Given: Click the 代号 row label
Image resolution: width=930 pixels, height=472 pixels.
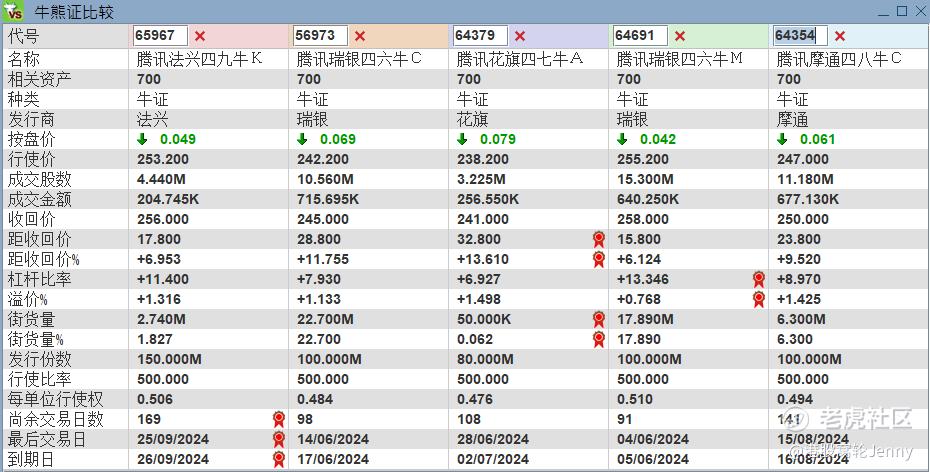Looking at the screenshot, I should 23,36.
